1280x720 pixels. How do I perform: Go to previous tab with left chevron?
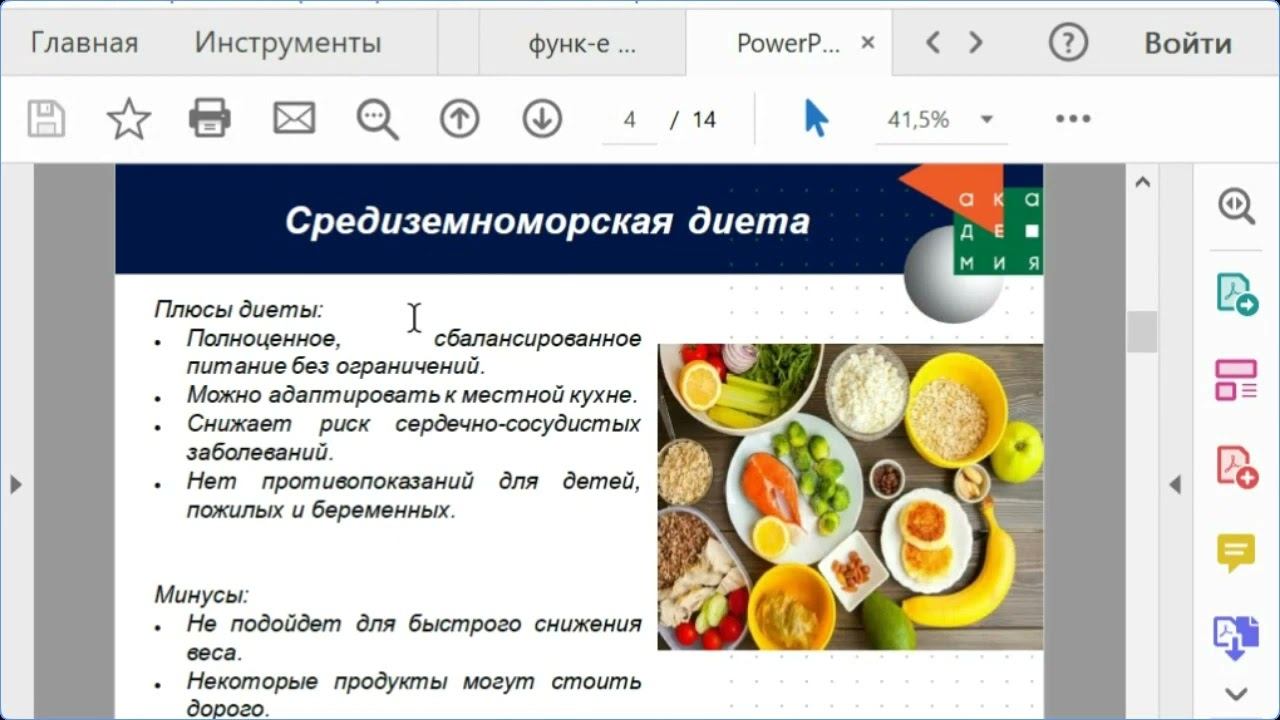(x=932, y=43)
